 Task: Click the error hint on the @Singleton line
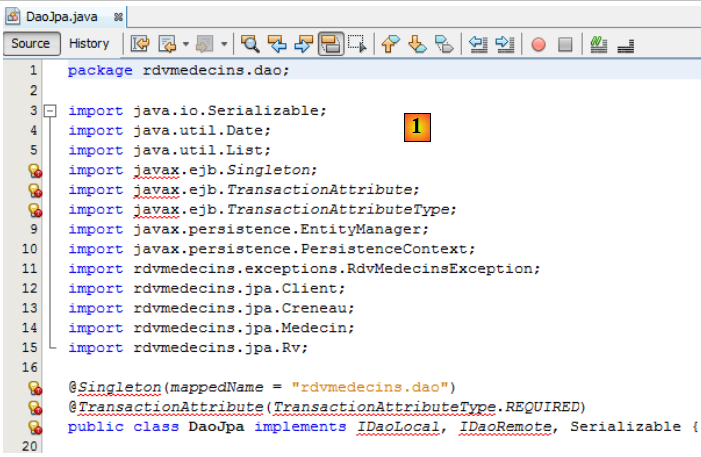[x=33, y=387]
